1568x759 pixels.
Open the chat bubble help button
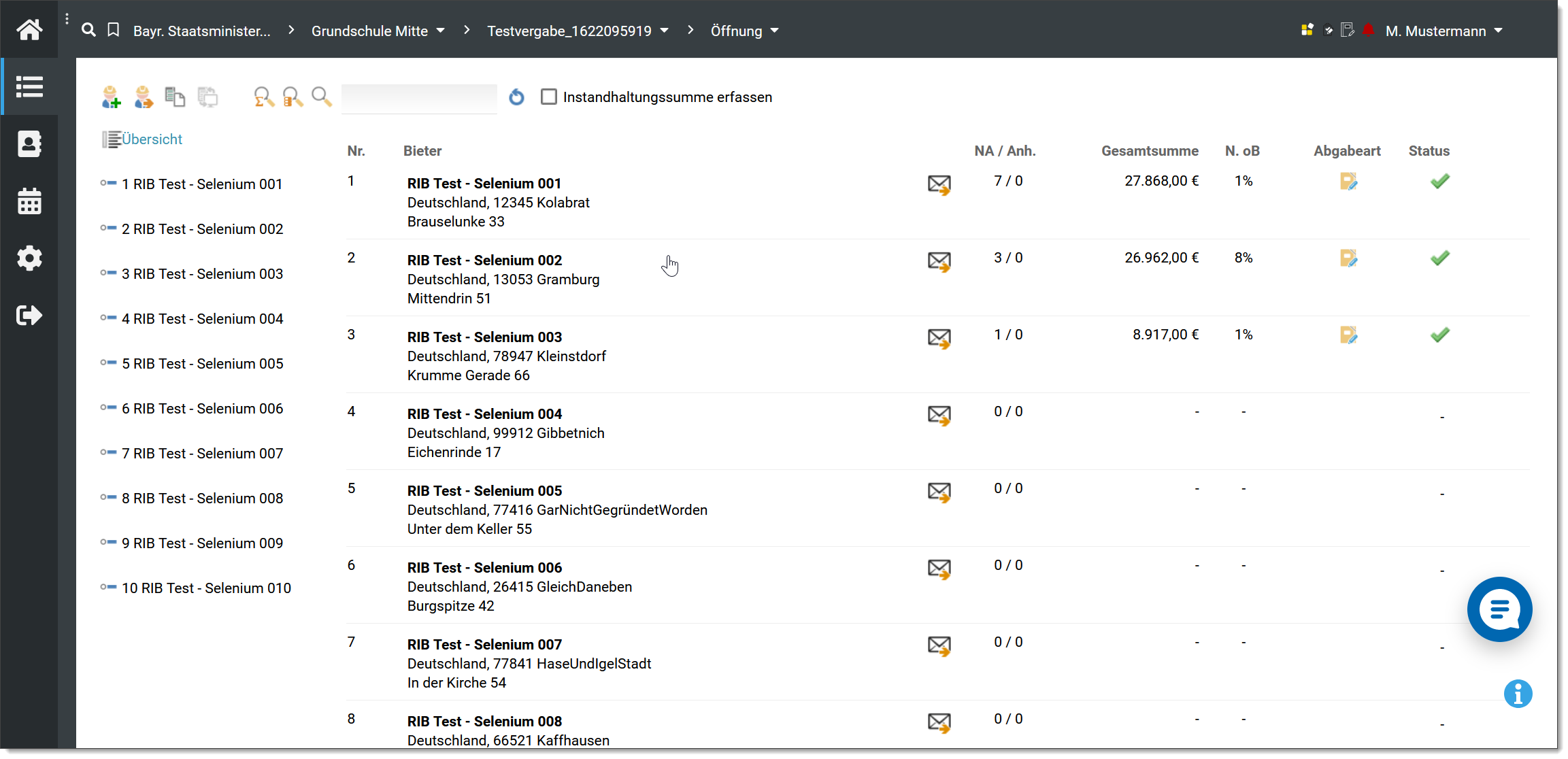tap(1499, 609)
